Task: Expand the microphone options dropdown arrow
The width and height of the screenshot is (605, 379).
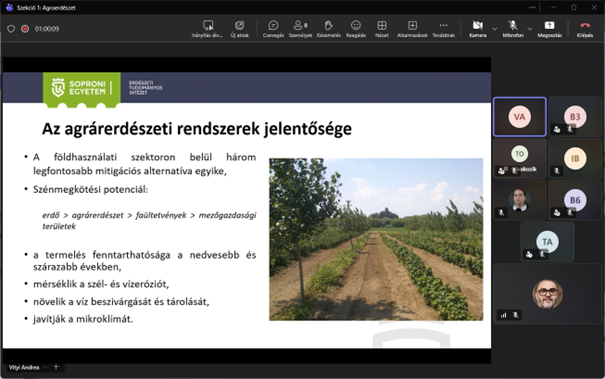Action: click(x=530, y=29)
